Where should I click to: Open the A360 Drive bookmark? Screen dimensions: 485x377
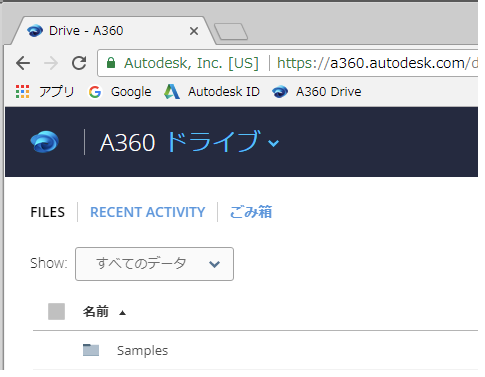[x=317, y=91]
